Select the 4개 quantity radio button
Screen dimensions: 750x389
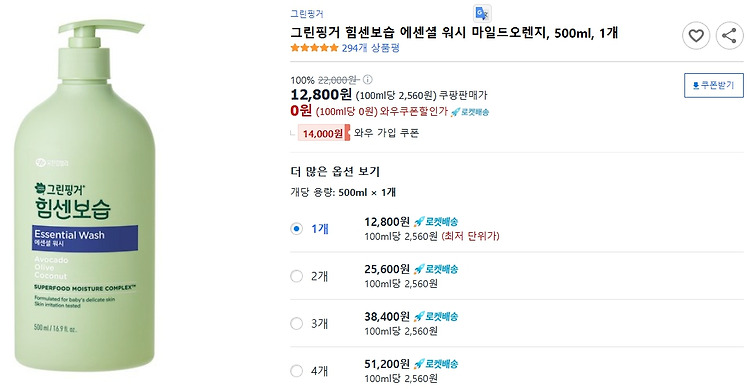[297, 371]
